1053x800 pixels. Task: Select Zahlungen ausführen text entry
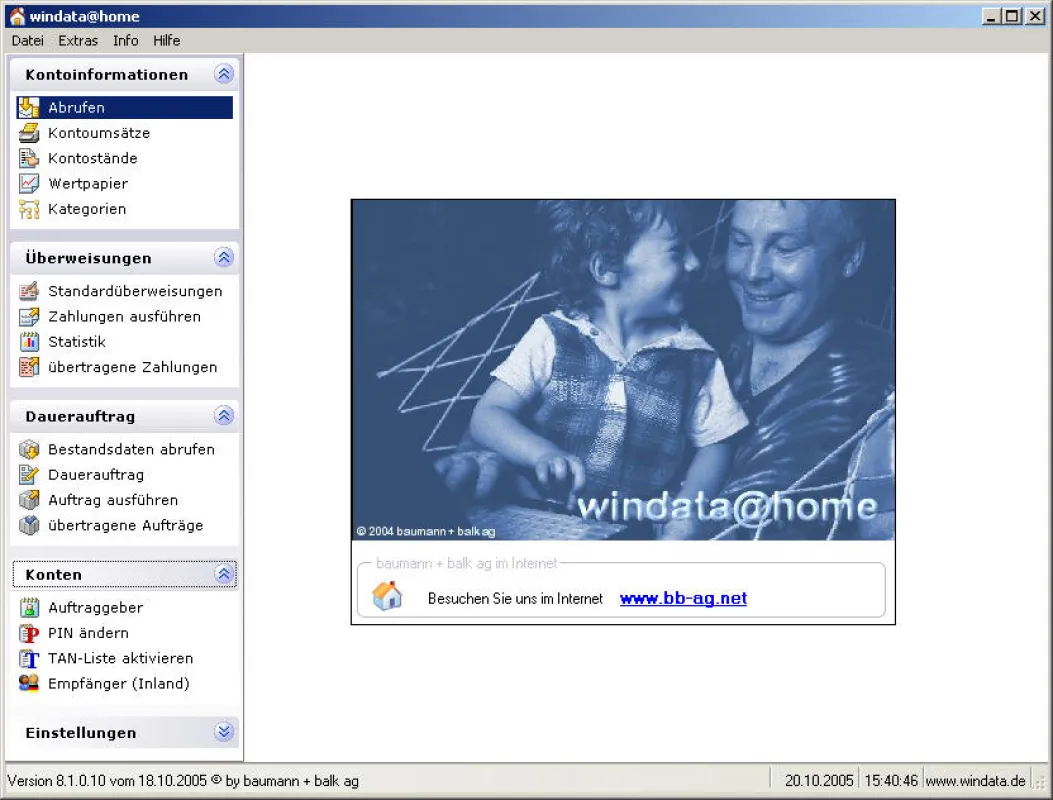(x=124, y=316)
